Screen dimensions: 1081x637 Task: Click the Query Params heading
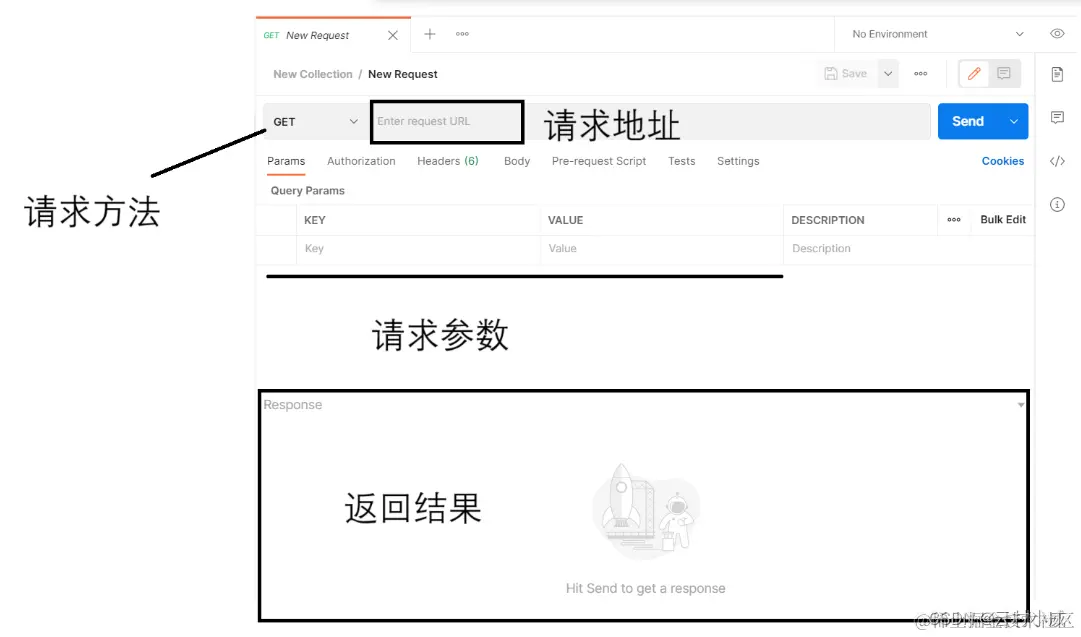(307, 190)
